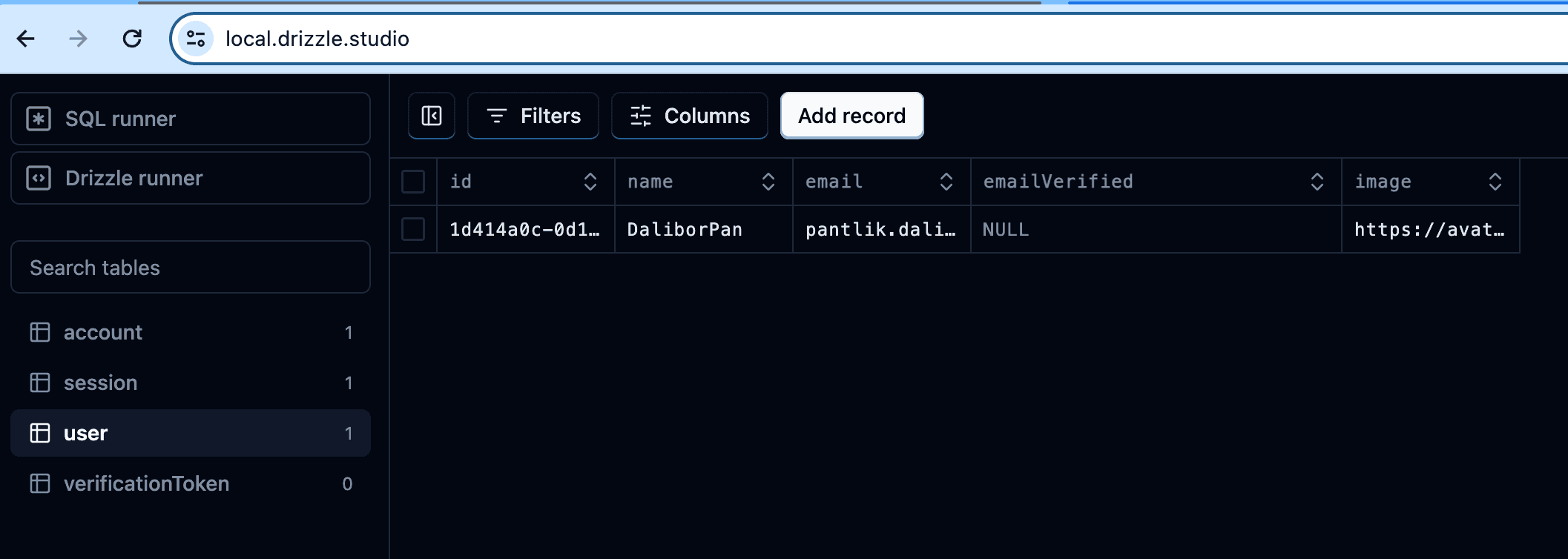The image size is (1568, 559).
Task: Open the Drizzle runner
Action: [191, 178]
